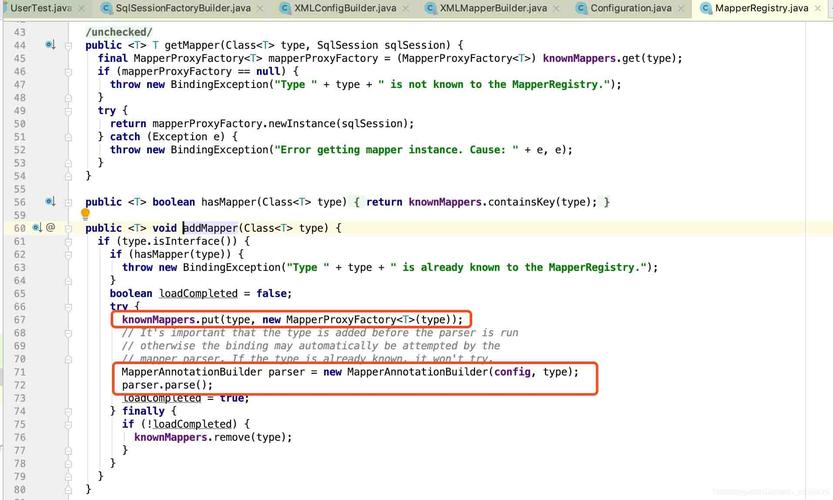Collapse the catch block fold at line 51
This screenshot has height=500, width=833.
pos(69,137)
